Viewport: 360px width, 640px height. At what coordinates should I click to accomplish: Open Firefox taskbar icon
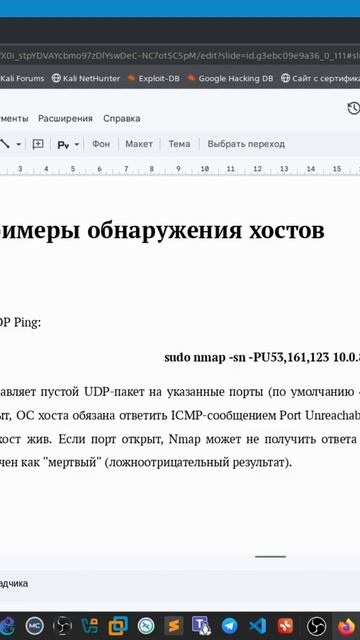[x=347, y=625]
